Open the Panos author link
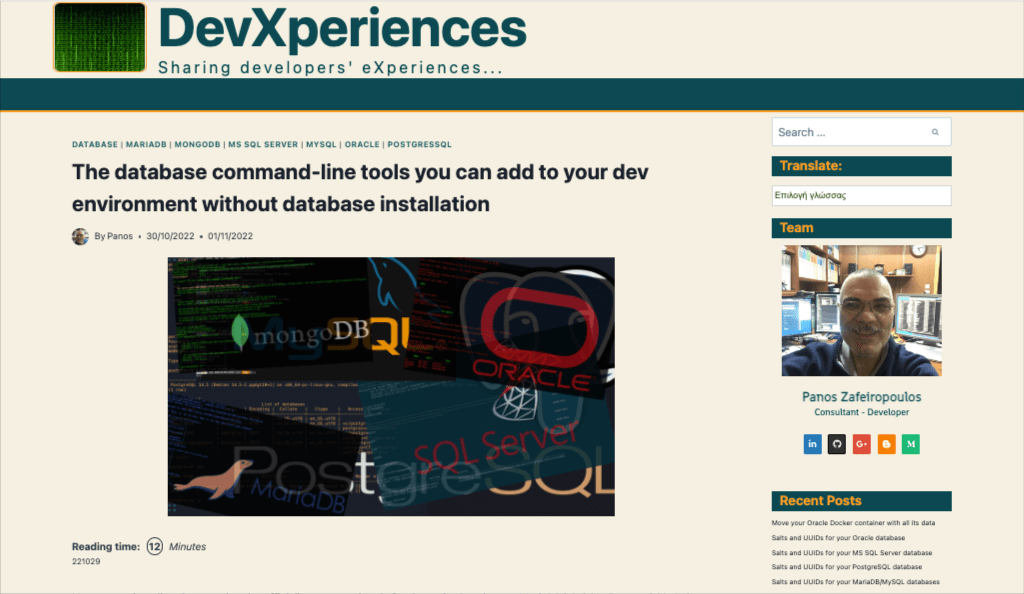Screen dimensions: 1024x594 [120, 236]
